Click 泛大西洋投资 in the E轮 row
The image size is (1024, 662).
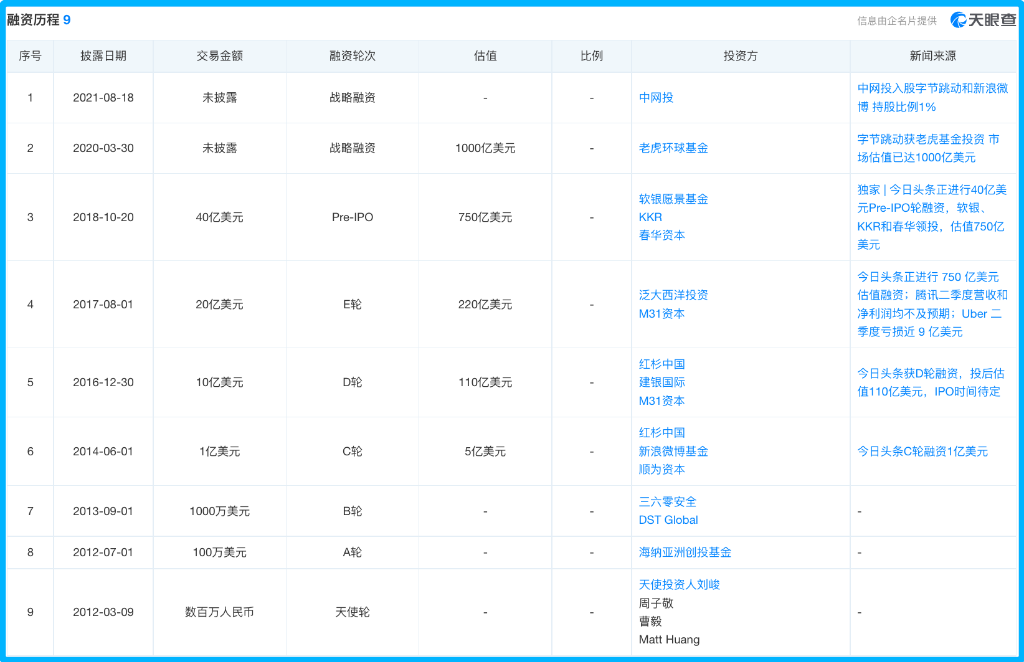672,296
